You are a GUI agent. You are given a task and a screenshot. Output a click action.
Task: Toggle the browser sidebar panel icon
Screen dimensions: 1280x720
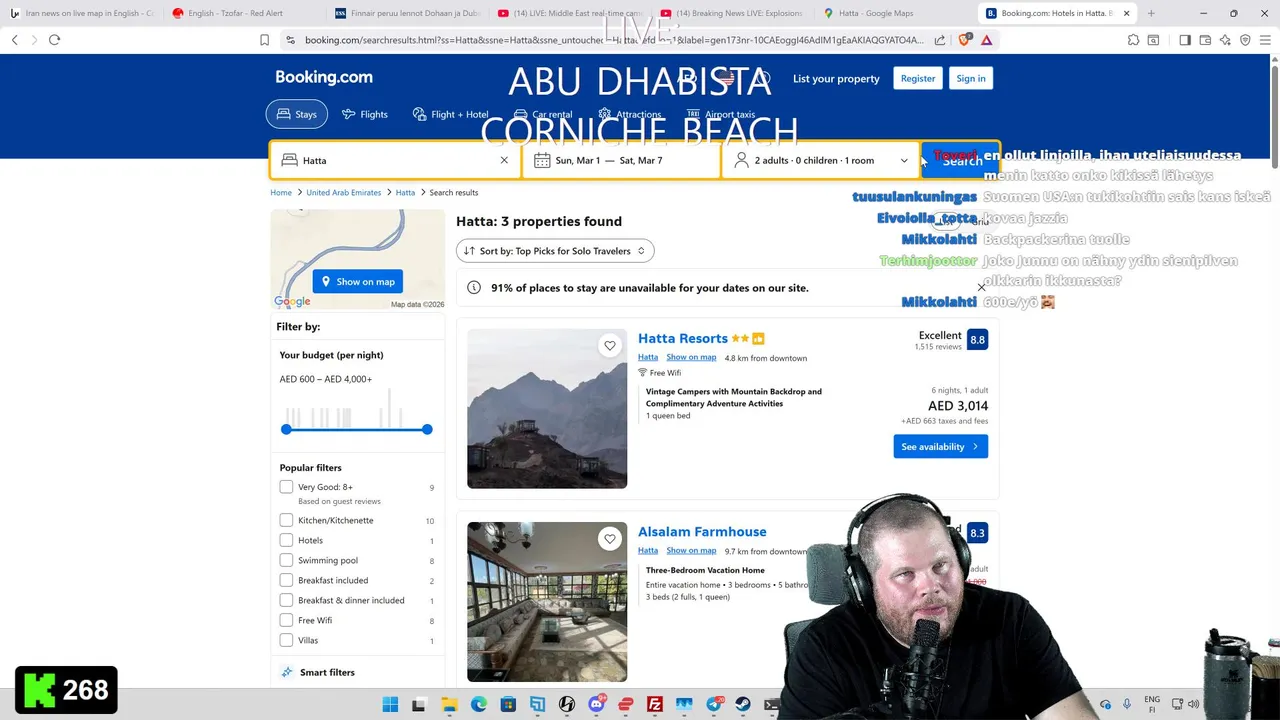1185,40
